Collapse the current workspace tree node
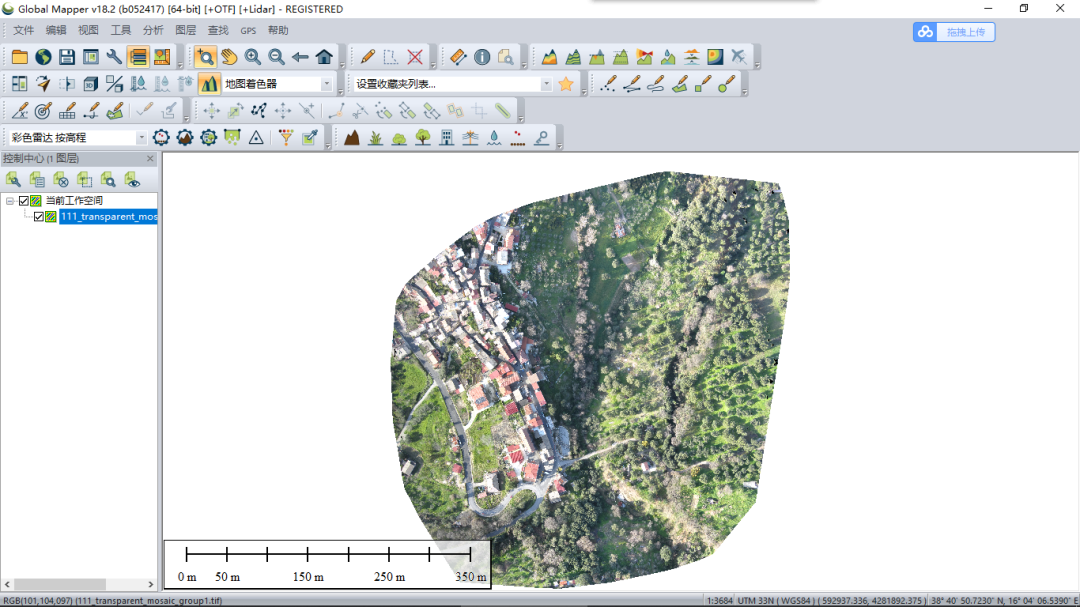1080x607 pixels. coord(10,201)
